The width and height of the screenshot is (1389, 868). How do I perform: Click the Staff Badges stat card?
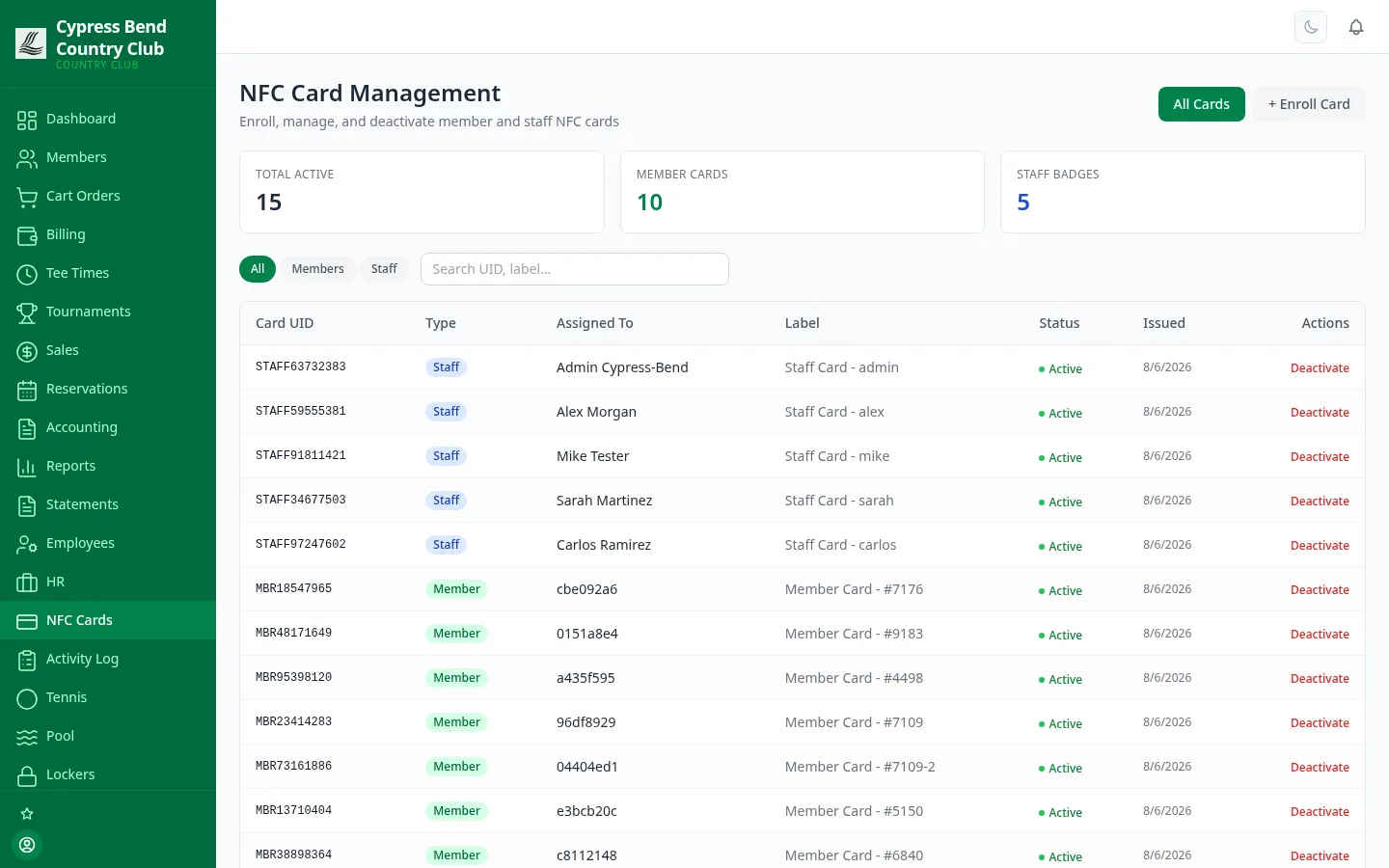pyautogui.click(x=1183, y=192)
